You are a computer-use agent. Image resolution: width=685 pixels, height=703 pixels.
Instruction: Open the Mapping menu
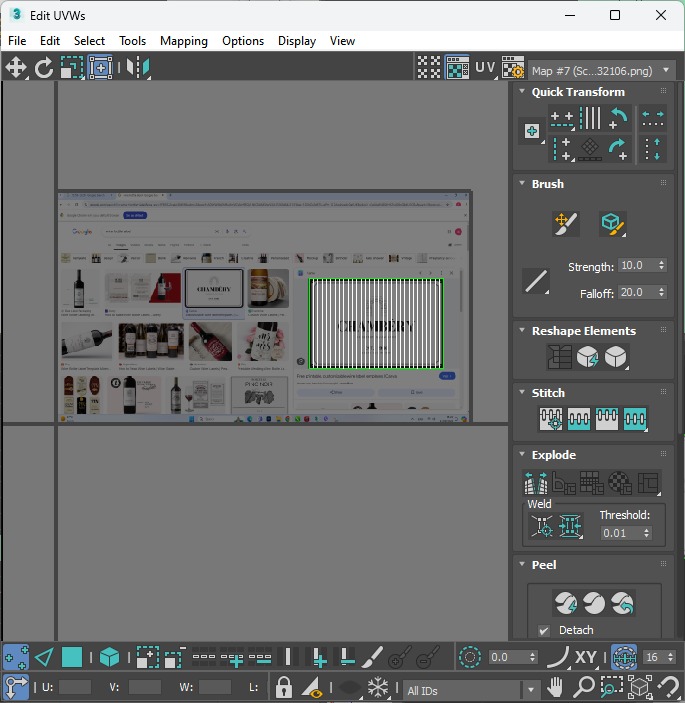(x=184, y=41)
